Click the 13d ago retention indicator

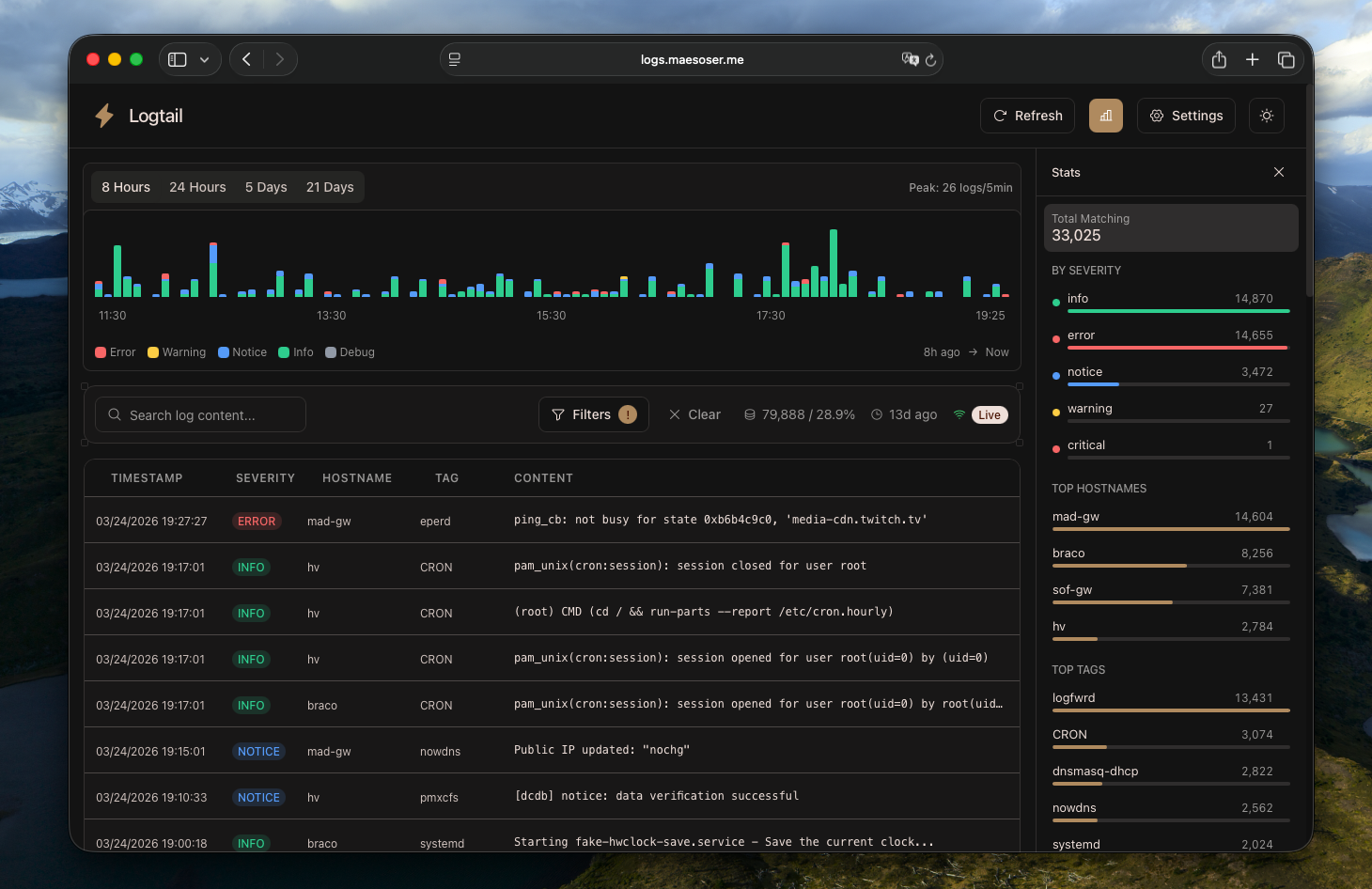point(904,414)
